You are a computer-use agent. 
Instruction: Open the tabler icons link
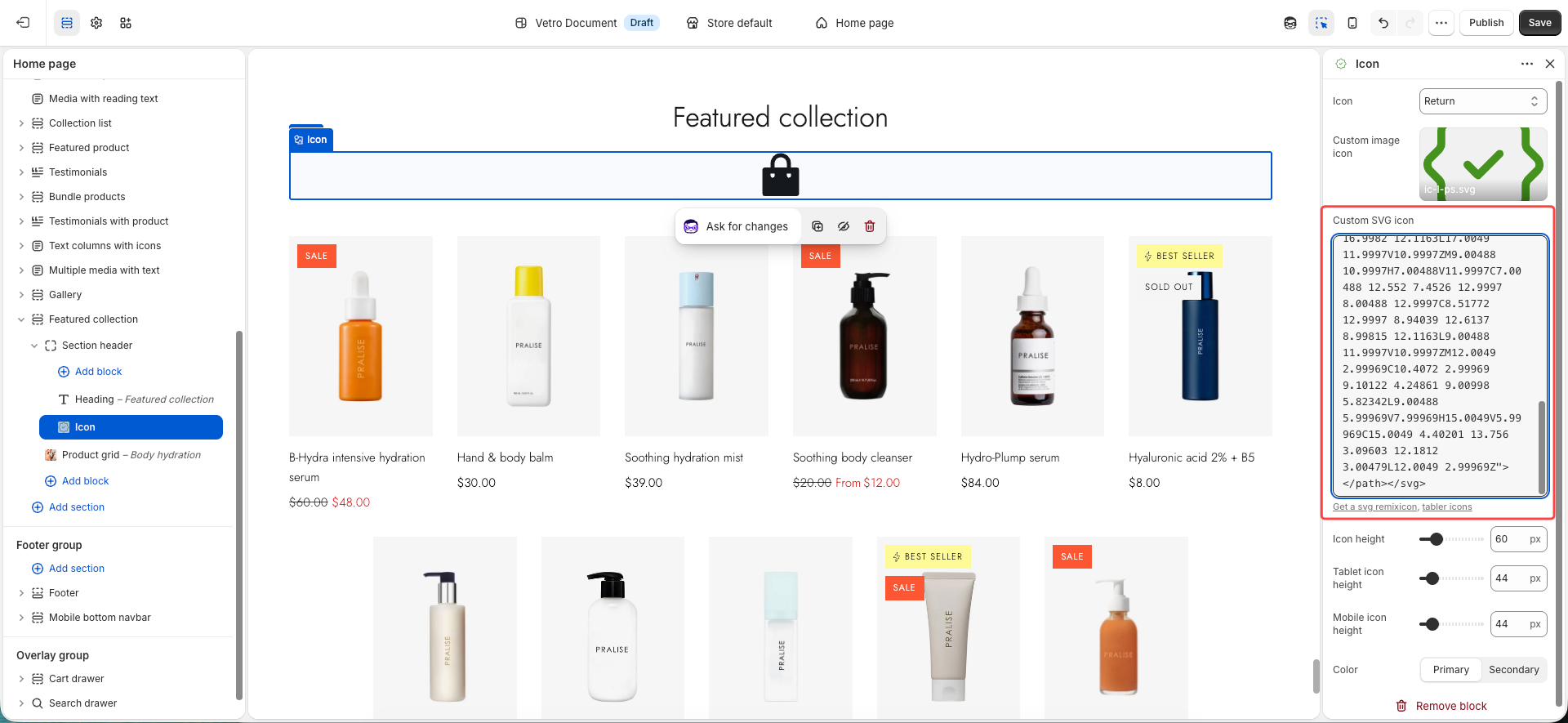(x=1447, y=507)
